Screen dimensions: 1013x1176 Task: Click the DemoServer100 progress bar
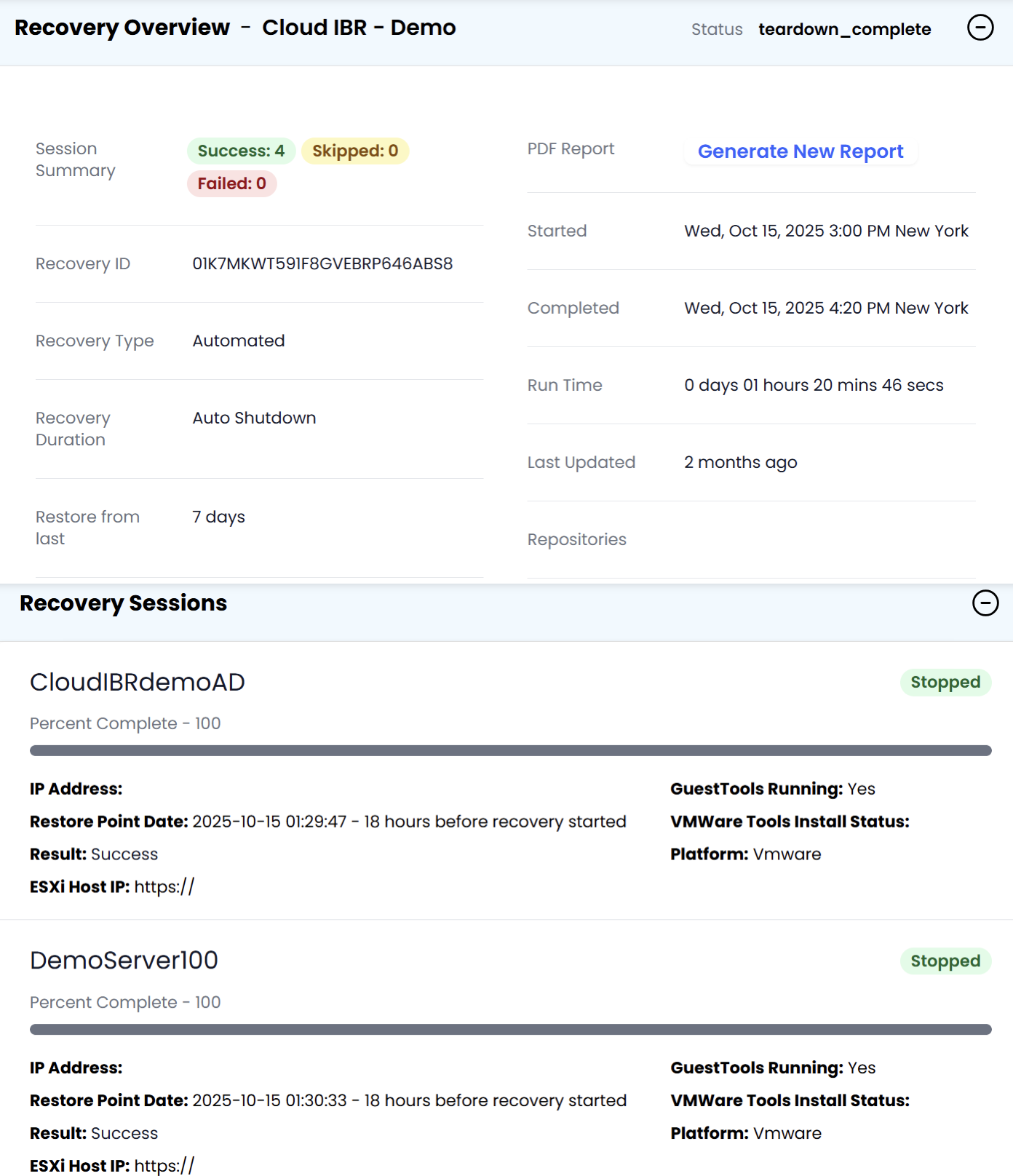click(x=510, y=1029)
